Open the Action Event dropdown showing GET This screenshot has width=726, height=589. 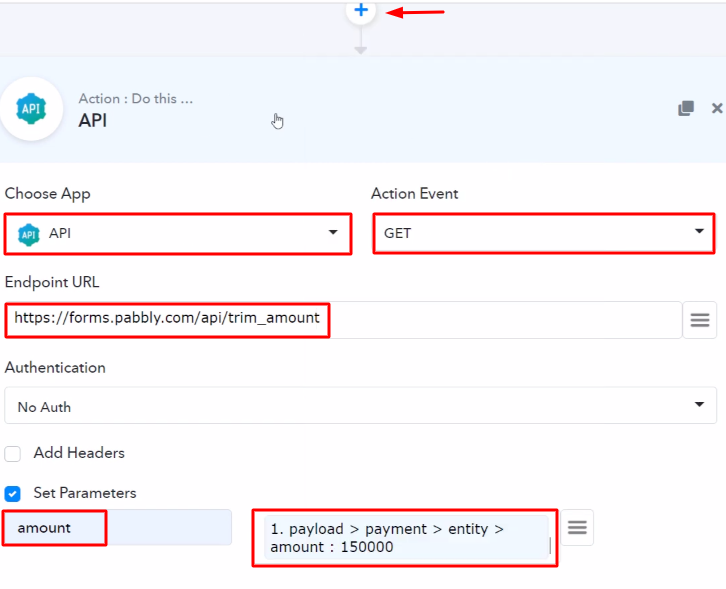(544, 233)
